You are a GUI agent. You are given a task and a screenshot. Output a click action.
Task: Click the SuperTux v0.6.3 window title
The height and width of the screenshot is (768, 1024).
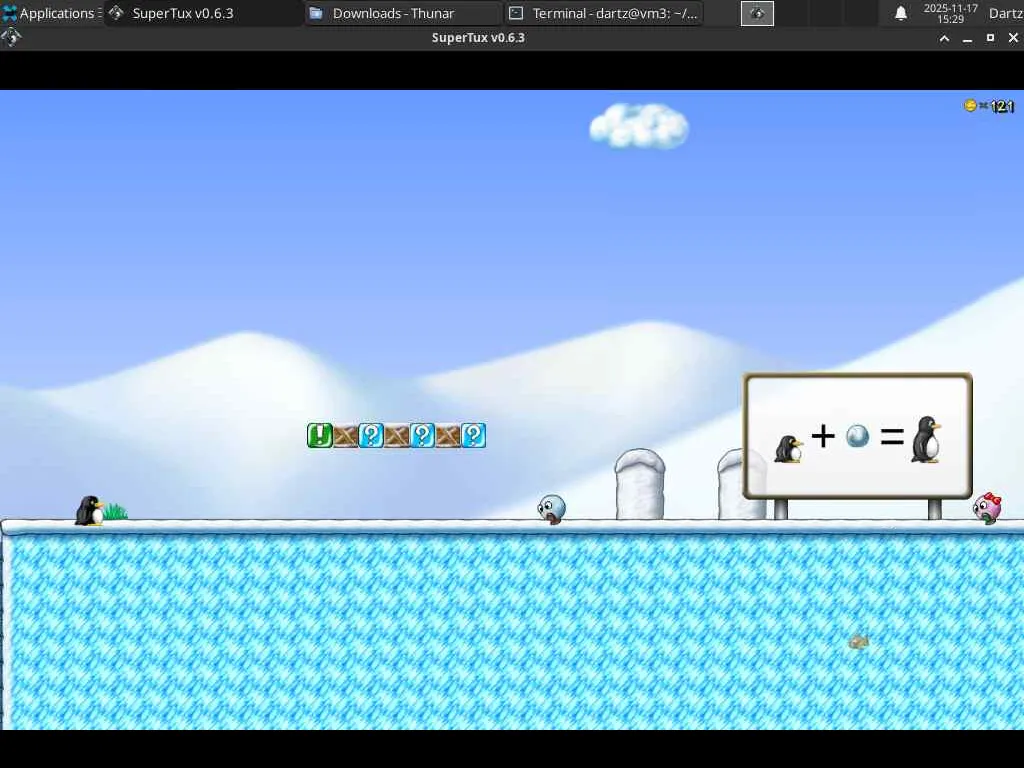pyautogui.click(x=478, y=38)
